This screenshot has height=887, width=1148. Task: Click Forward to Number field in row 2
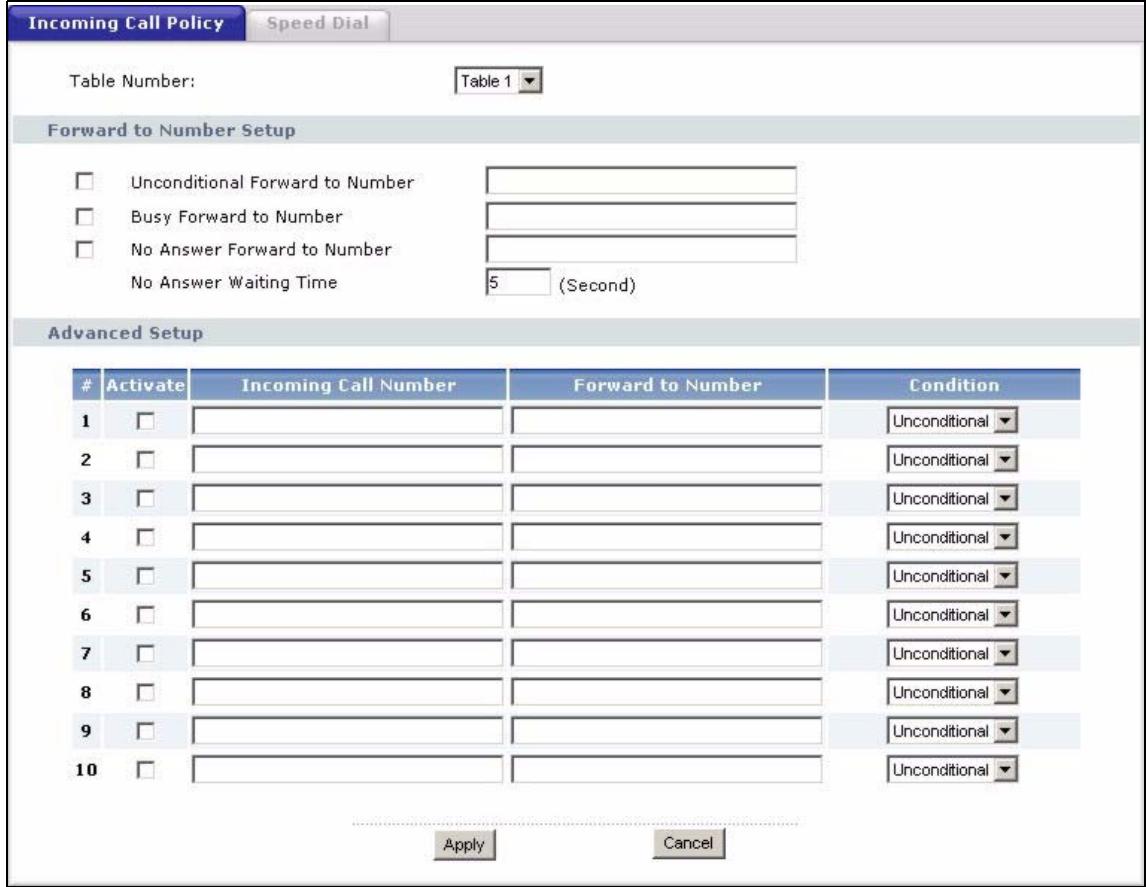pos(667,460)
